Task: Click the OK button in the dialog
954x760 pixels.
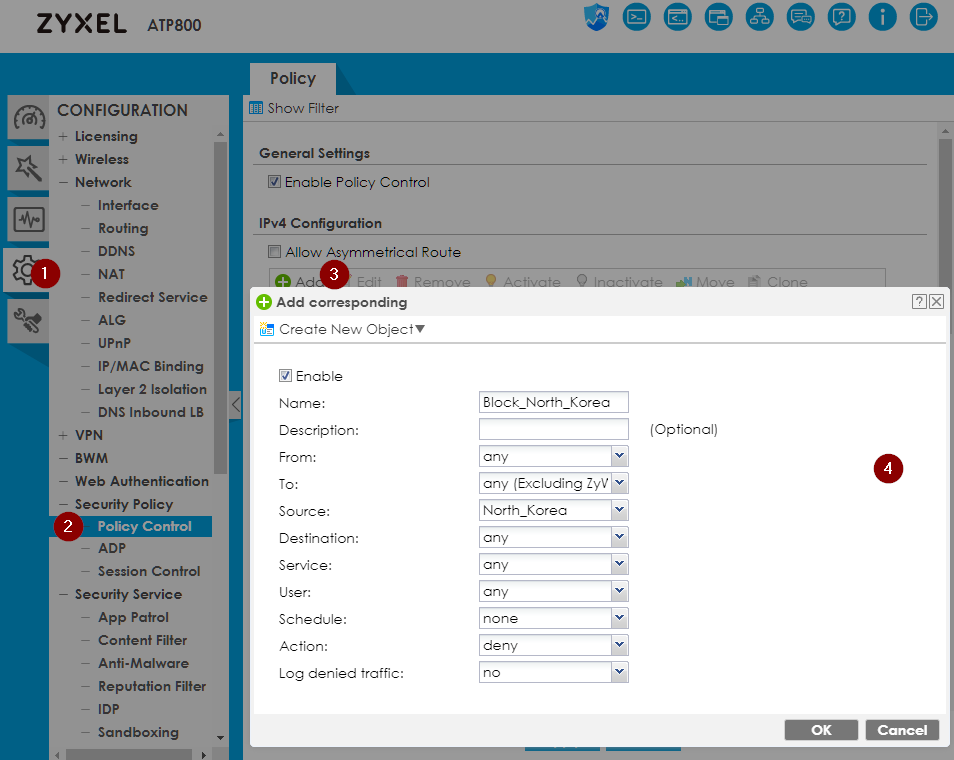Action: click(x=821, y=730)
